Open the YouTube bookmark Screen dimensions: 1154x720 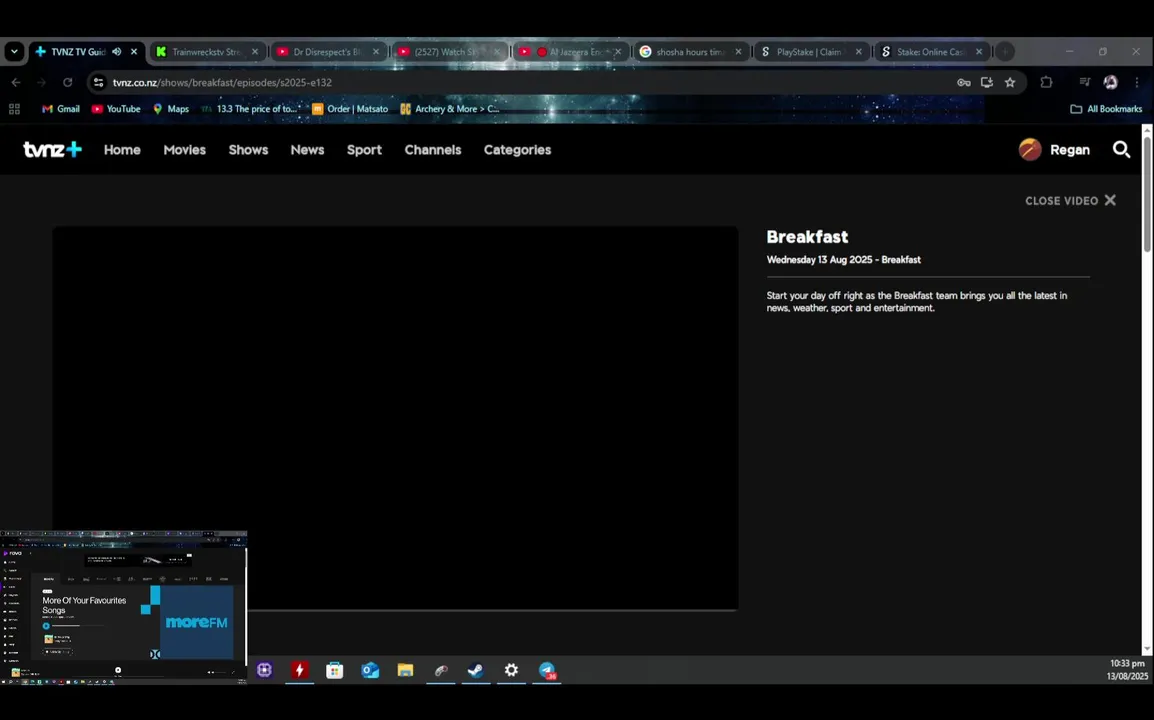pyautogui.click(x=116, y=109)
